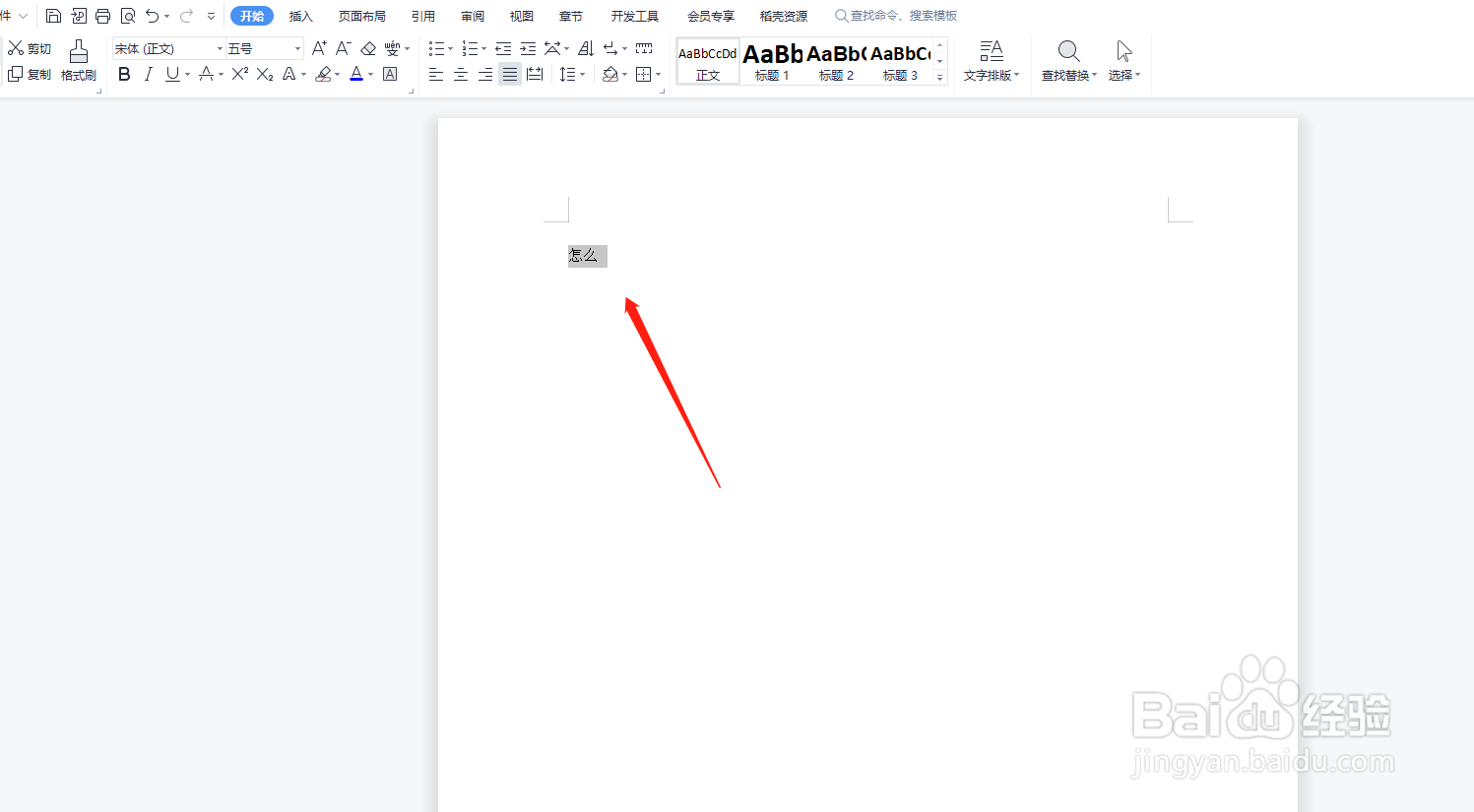Click the borders icon
Image resolution: width=1474 pixels, height=812 pixels.
pos(643,74)
